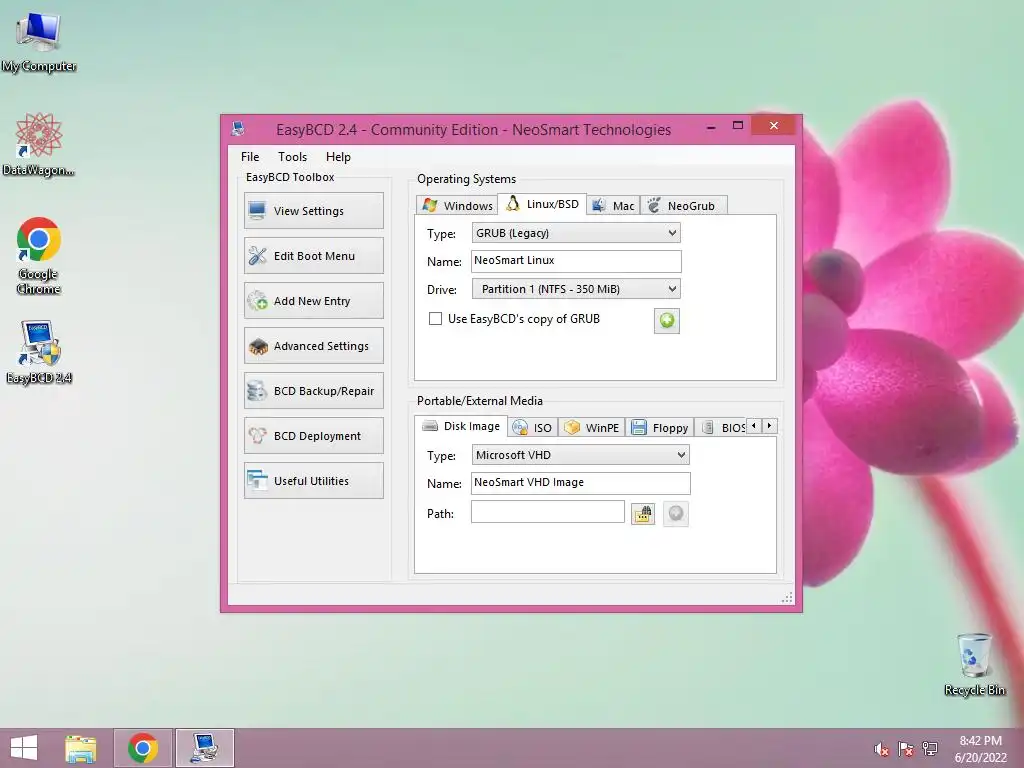Switch to the BIOS media tab

[722, 427]
